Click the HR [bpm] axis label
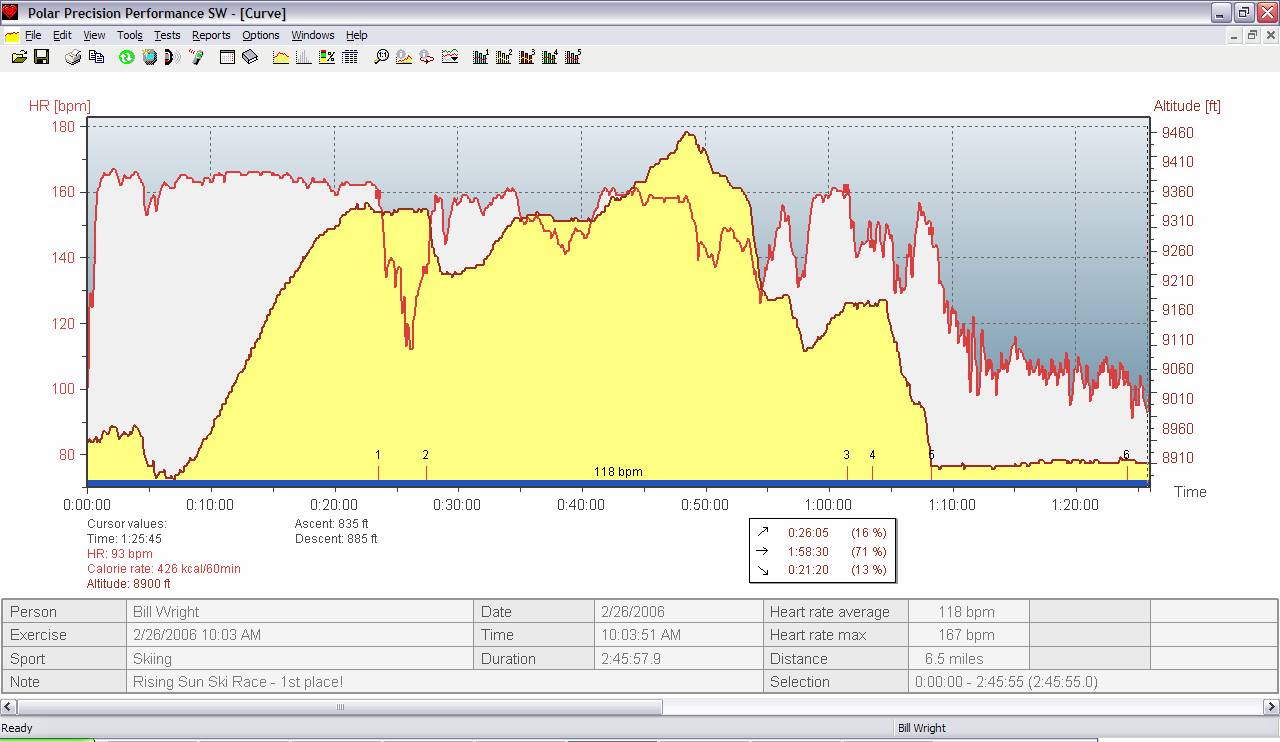 point(59,106)
